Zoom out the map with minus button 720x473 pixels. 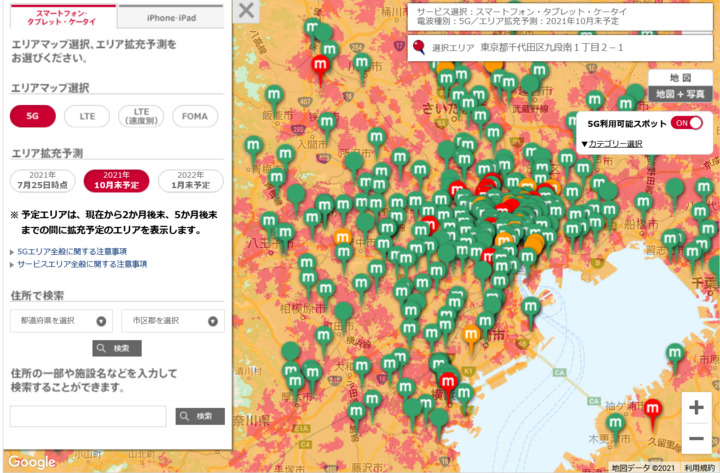coord(697,439)
